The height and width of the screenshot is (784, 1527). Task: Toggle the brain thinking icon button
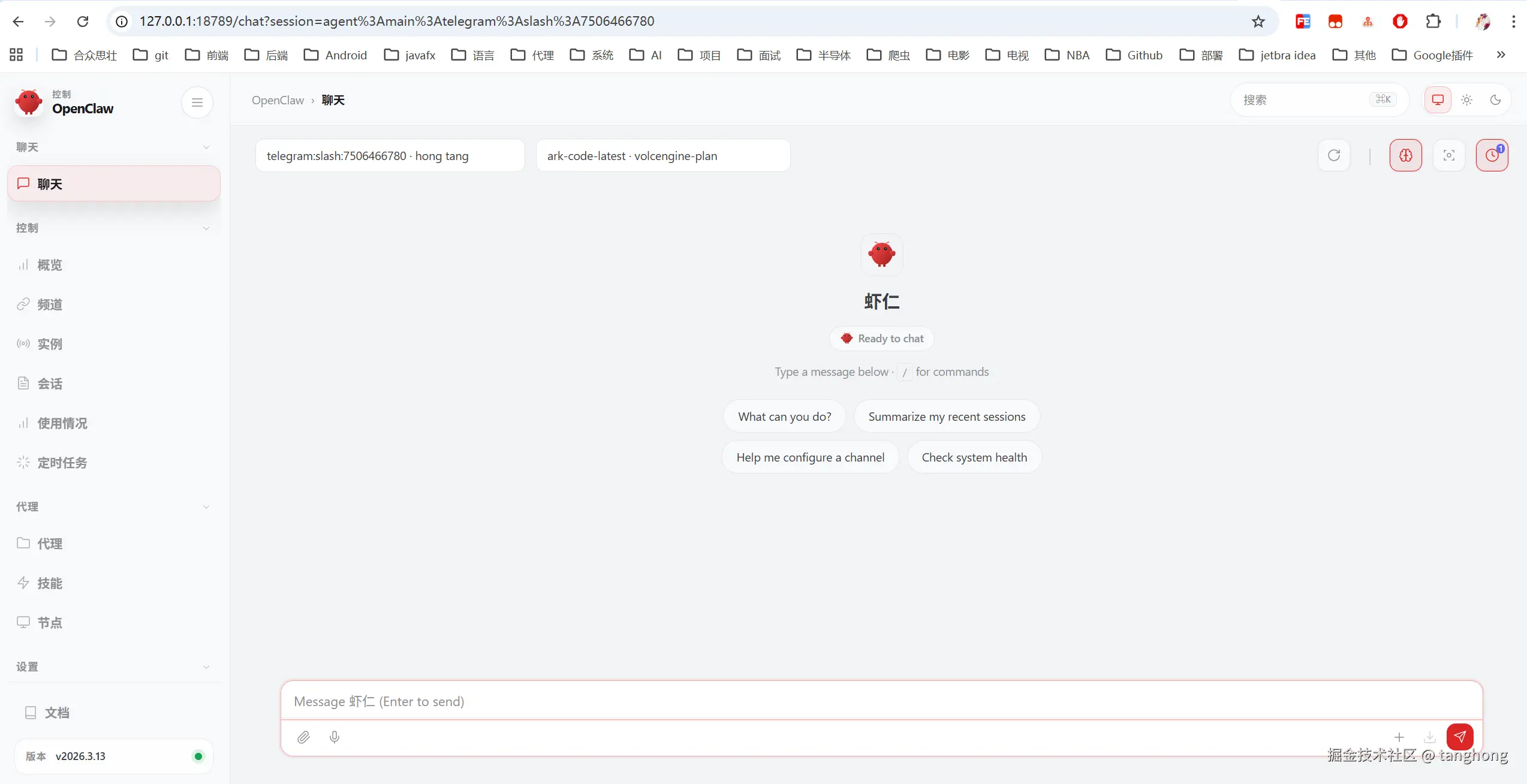pyautogui.click(x=1405, y=156)
